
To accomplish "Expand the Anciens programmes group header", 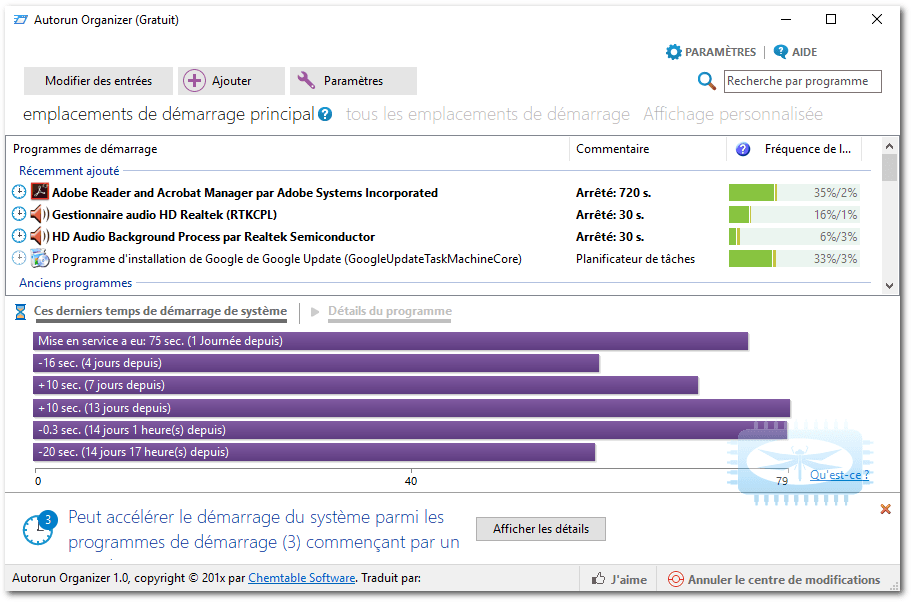I will point(76,283).
